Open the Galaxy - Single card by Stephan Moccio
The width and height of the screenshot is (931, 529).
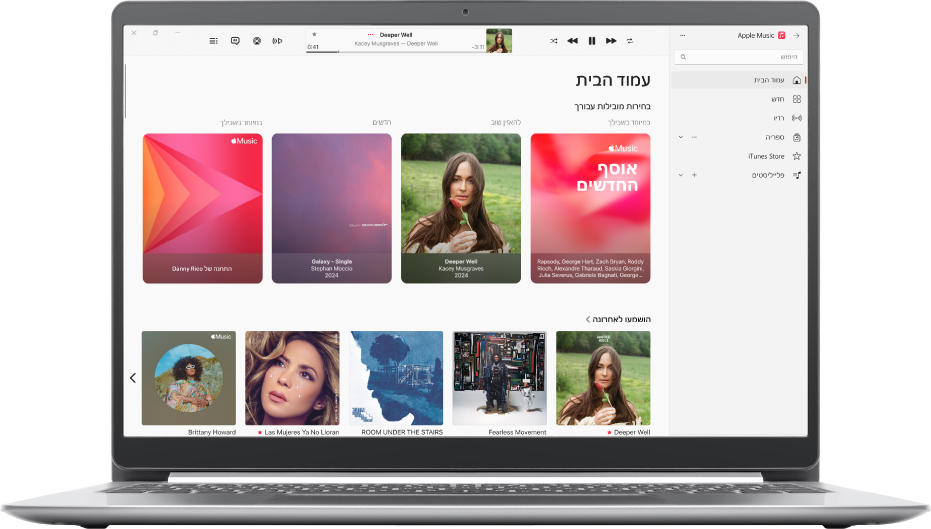[x=331, y=208]
